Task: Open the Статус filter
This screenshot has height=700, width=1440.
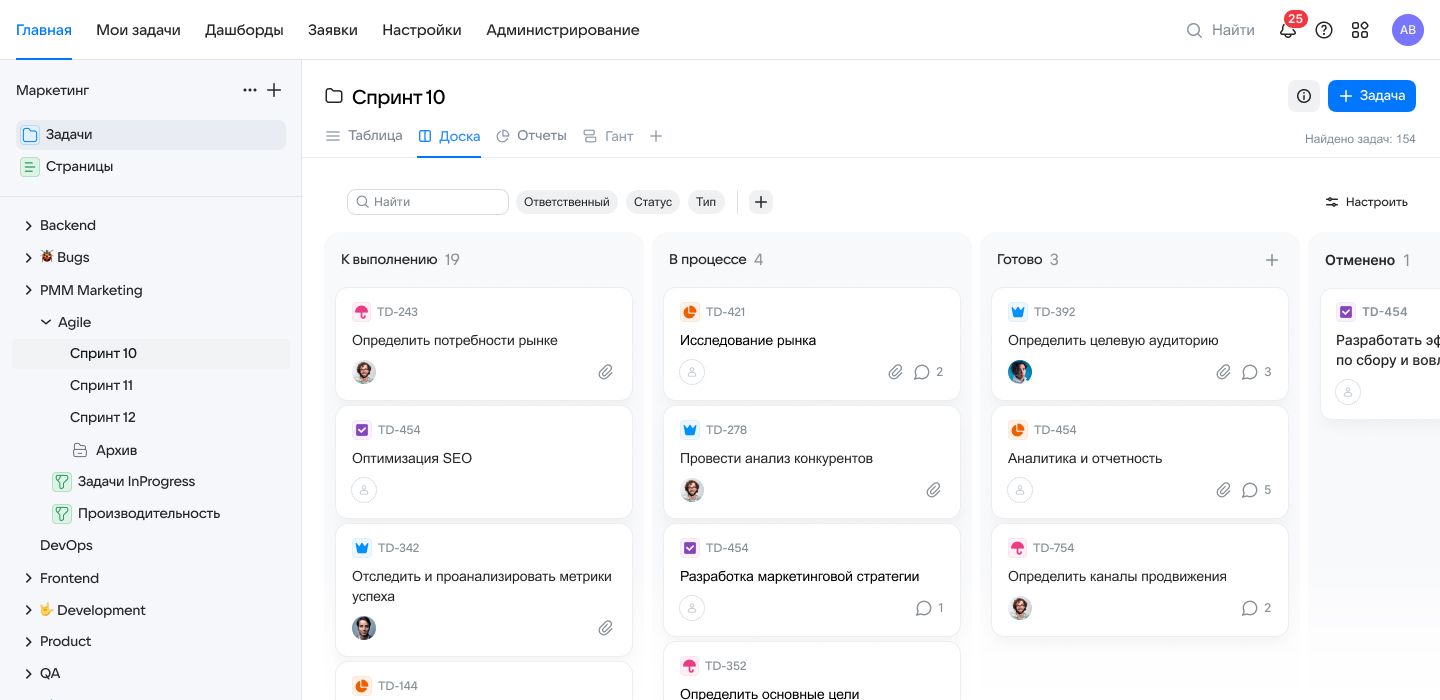Action: point(653,202)
